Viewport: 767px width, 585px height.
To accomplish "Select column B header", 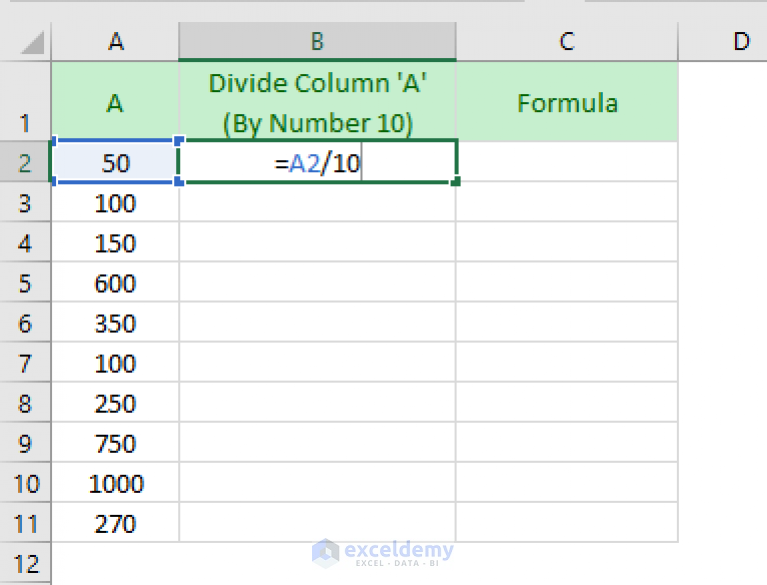I will coord(317,42).
